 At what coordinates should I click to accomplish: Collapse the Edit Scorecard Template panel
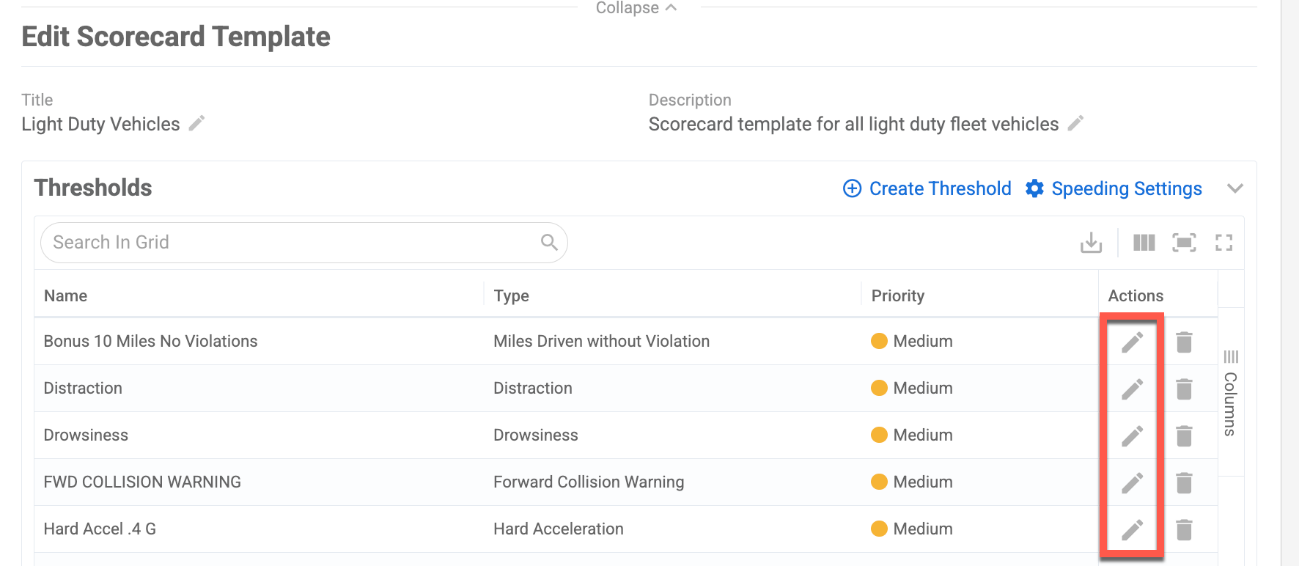(x=637, y=8)
